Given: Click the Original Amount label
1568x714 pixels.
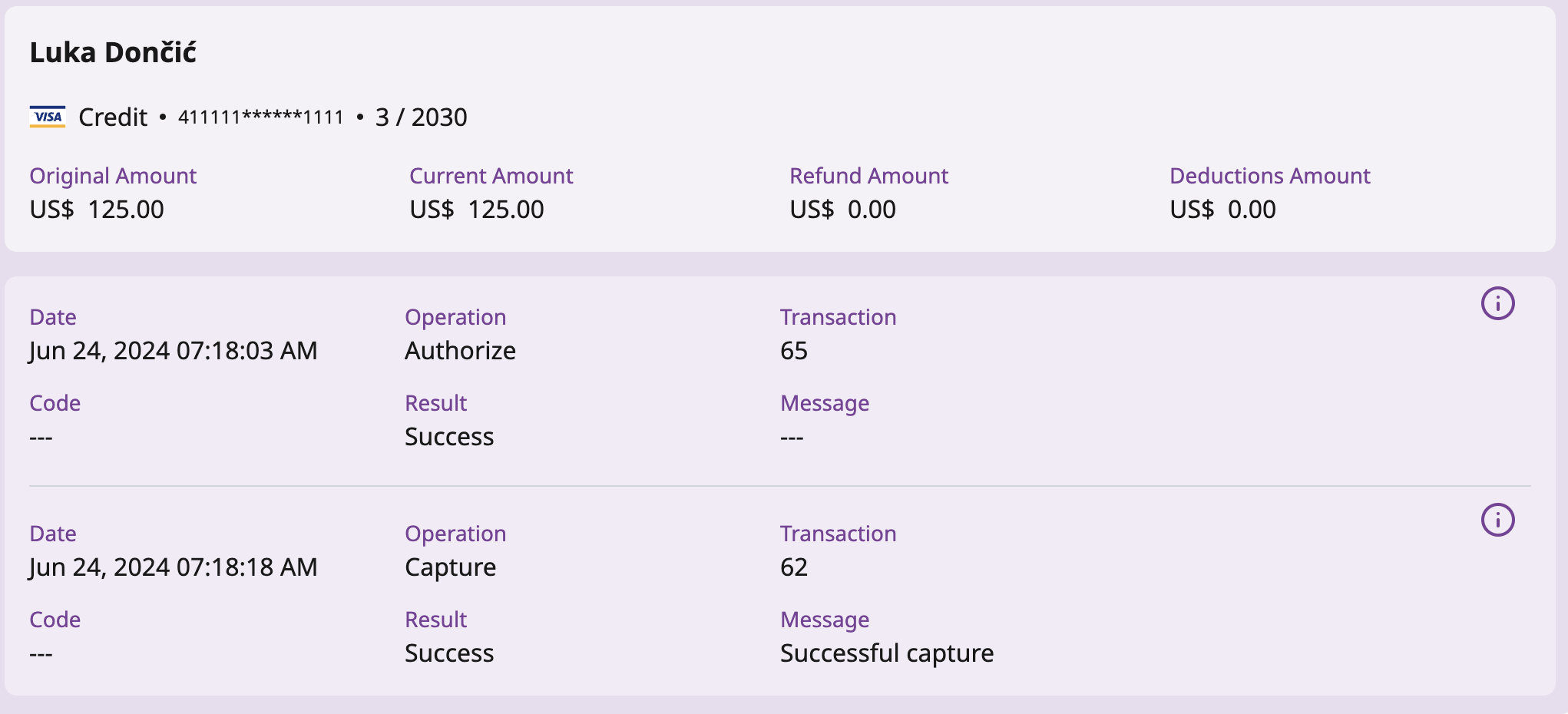Looking at the screenshot, I should tap(113, 176).
